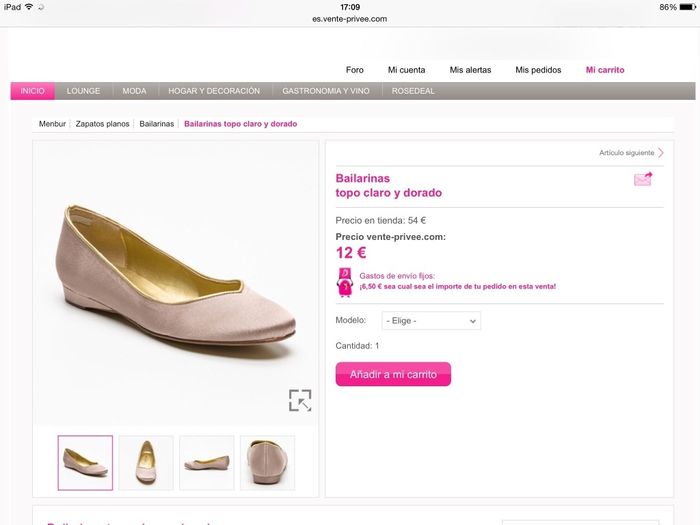Viewport: 700px width, 525px height.
Task: Add item with Añadir a mi carrito
Action: (x=393, y=374)
